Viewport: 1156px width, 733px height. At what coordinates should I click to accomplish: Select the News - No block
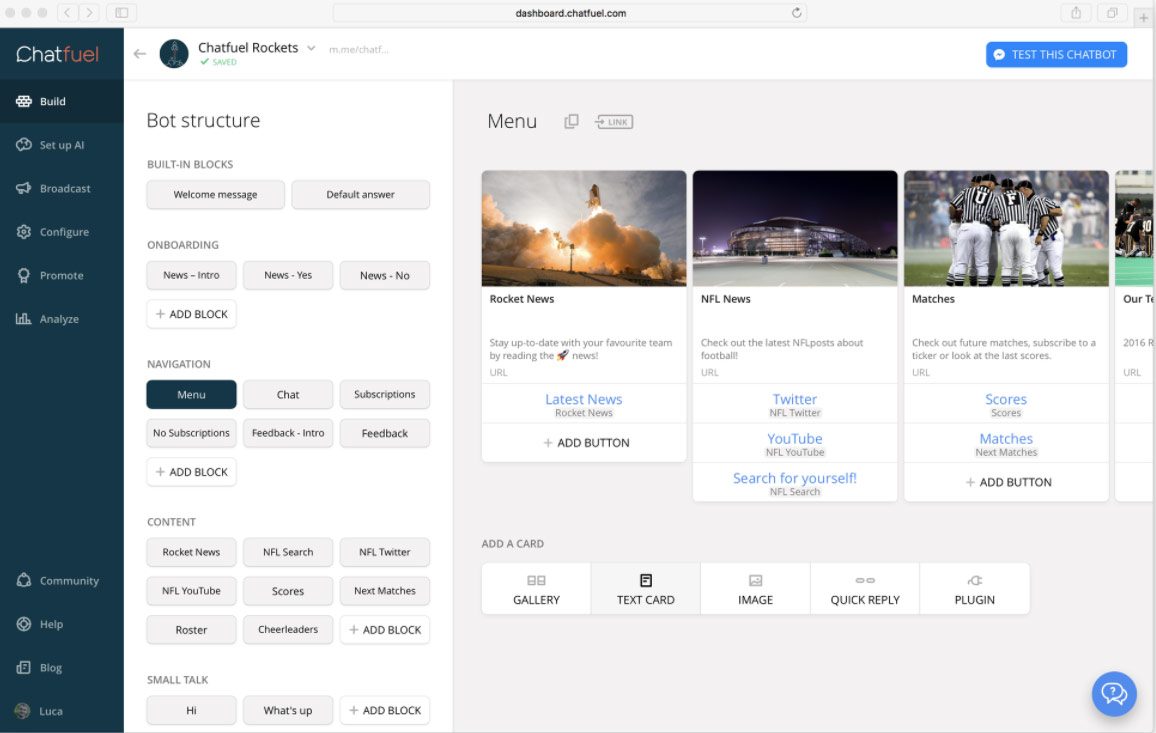click(385, 275)
